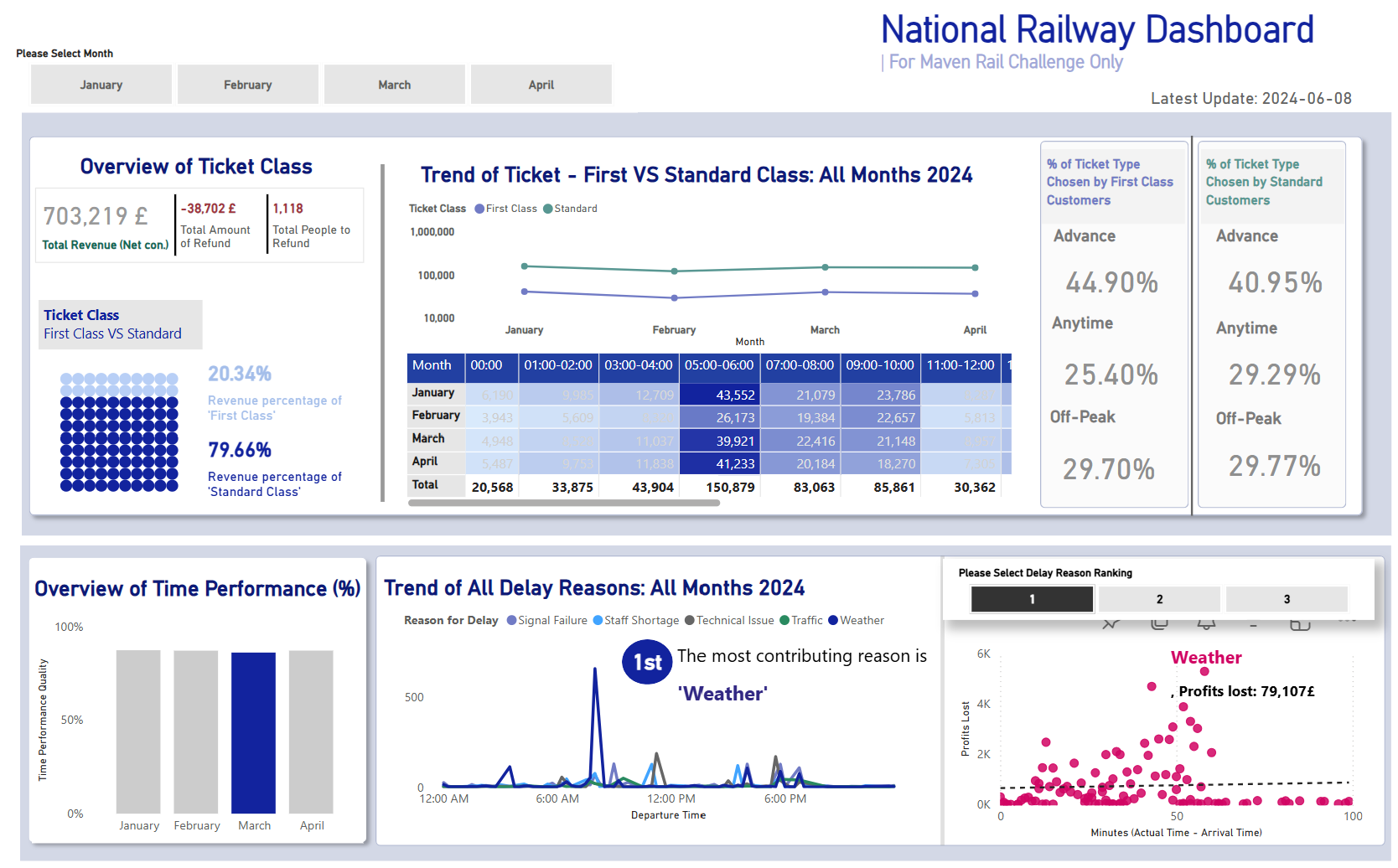This screenshot has height=868, width=1398.
Task: Click the 09:00-10:00 column header
Action: click(x=880, y=365)
